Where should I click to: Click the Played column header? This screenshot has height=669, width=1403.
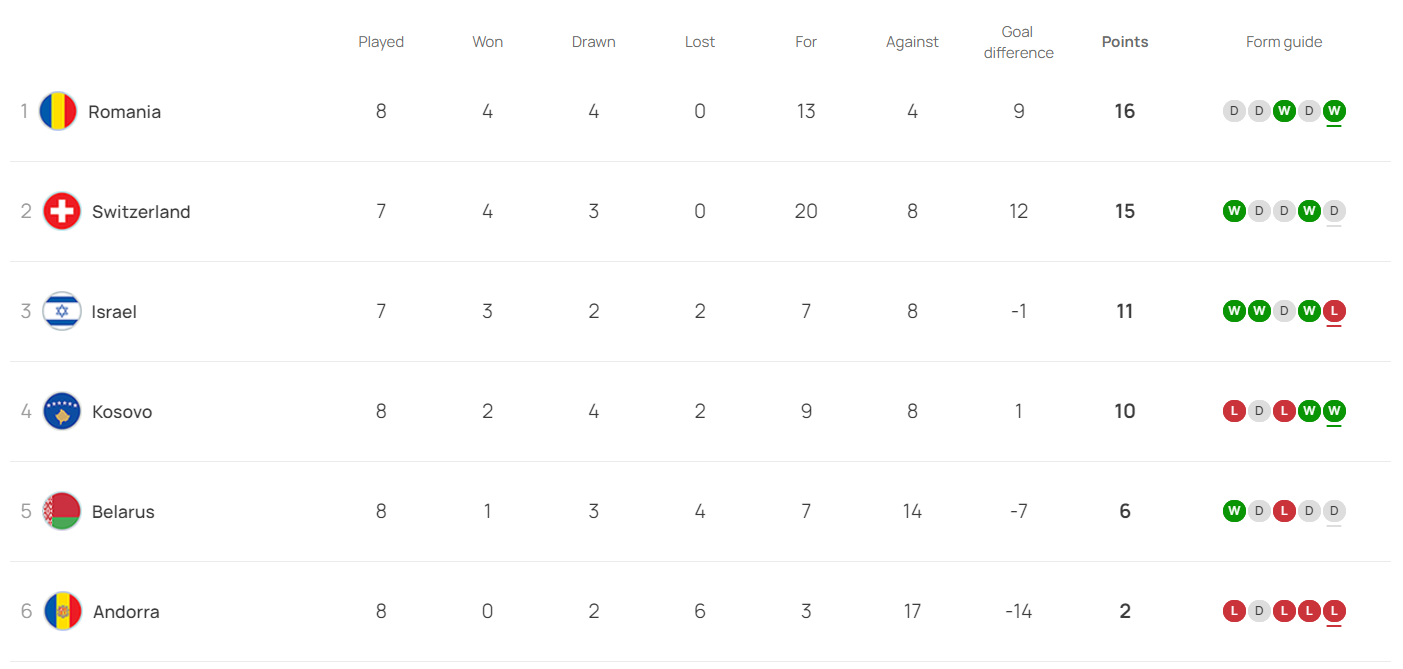[381, 42]
